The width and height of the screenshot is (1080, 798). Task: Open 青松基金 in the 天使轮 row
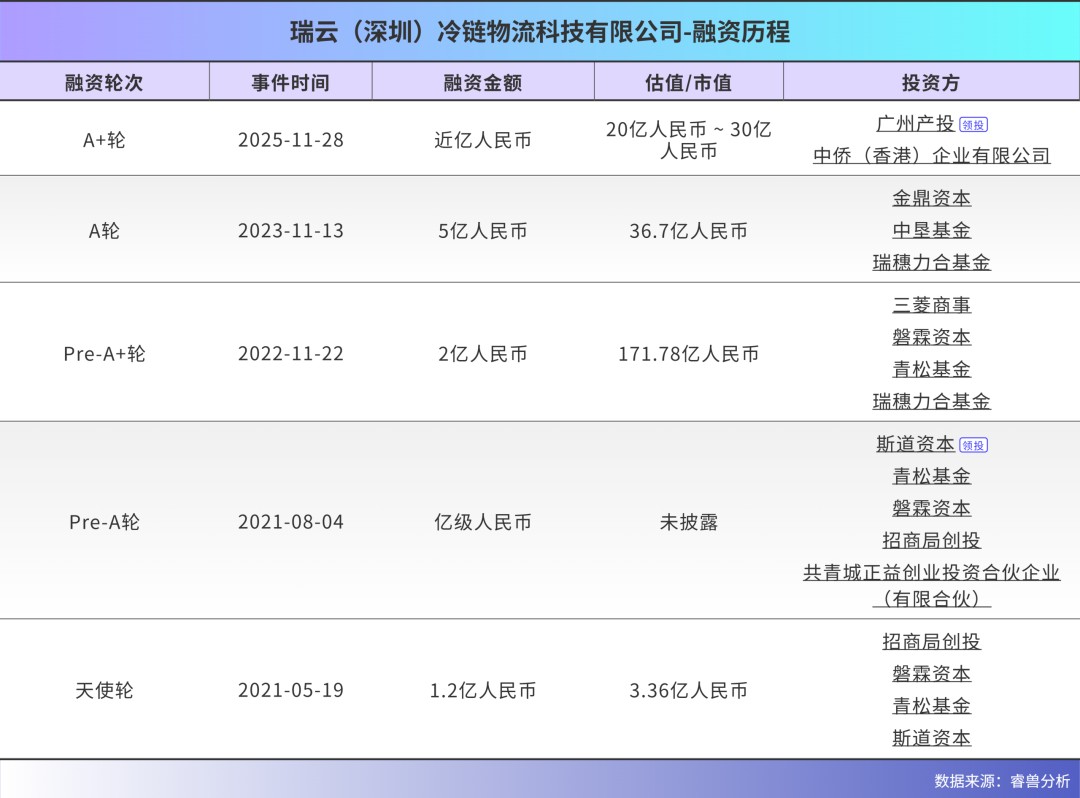tap(932, 705)
